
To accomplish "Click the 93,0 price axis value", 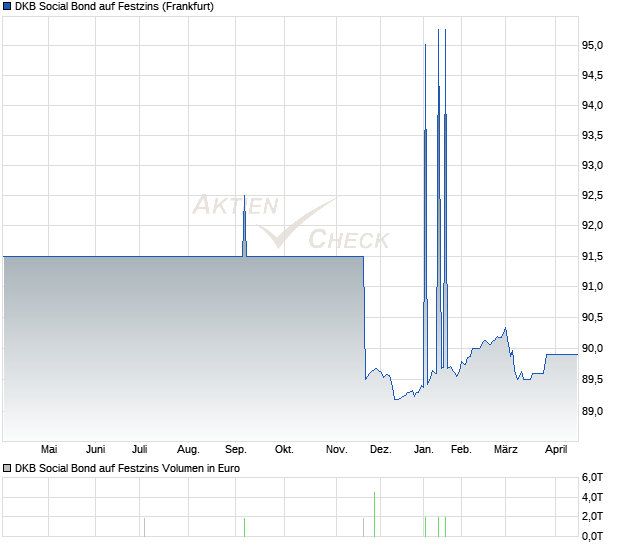I will coord(592,165).
